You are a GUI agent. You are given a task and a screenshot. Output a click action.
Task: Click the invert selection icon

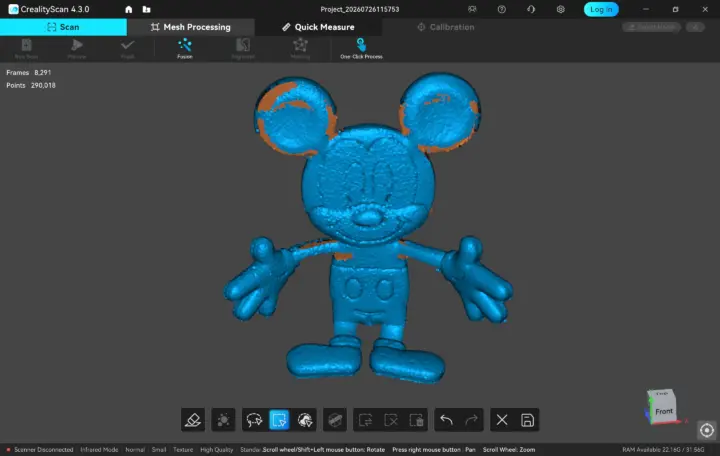(x=366, y=420)
